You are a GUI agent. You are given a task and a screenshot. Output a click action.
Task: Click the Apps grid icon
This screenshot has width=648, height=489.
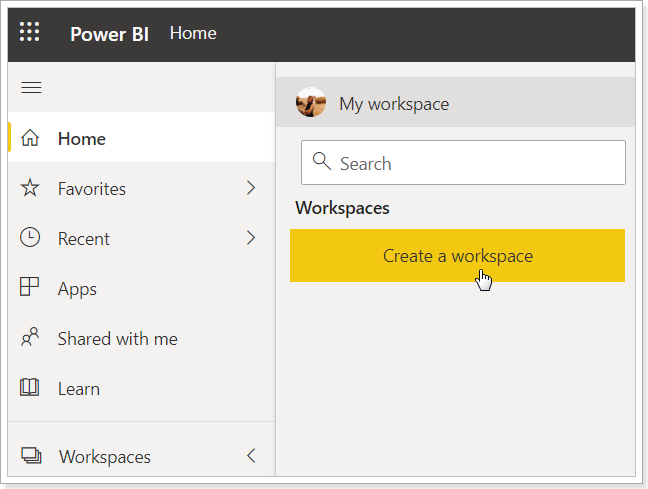[x=29, y=287]
